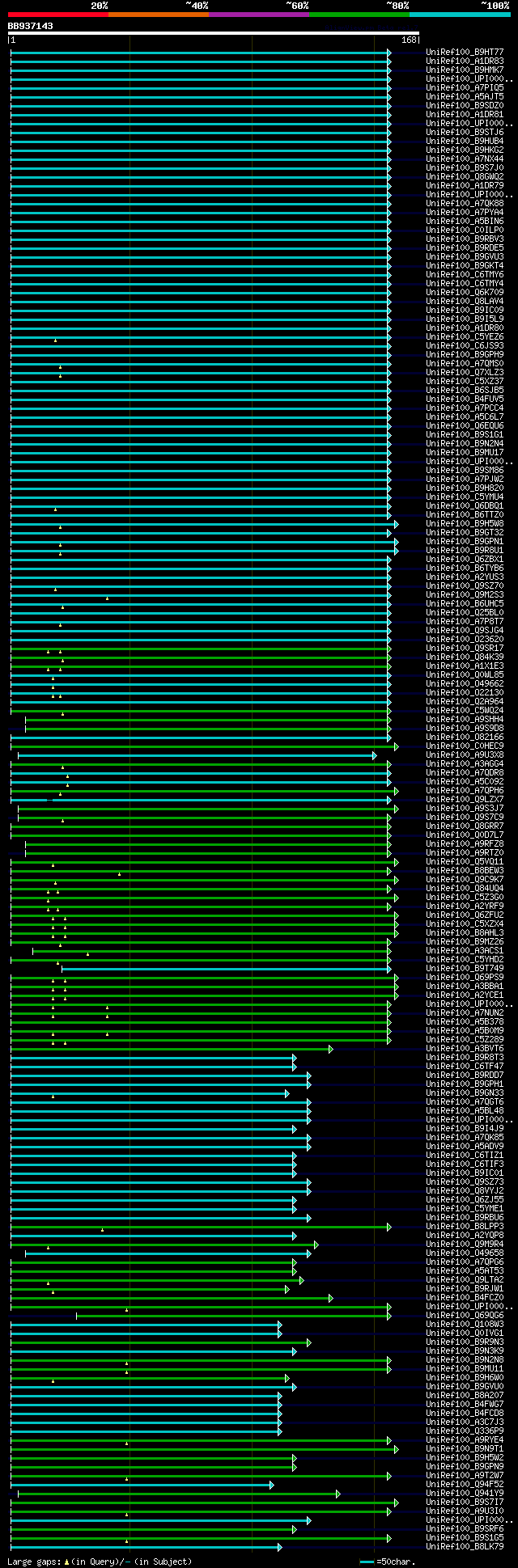
Task: Open the UniRef100_Q94F52 entry
Action: [x=465, y=1485]
